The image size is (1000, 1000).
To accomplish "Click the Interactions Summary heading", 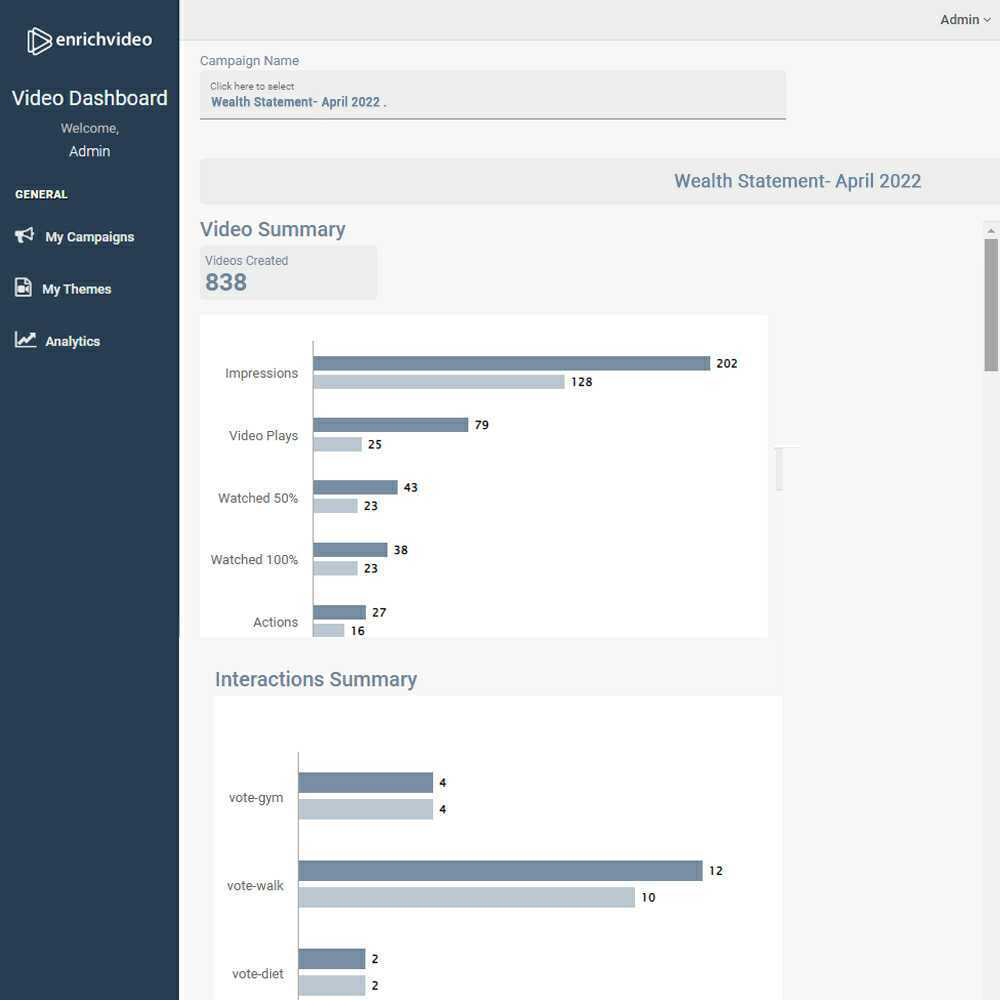I will click(316, 679).
